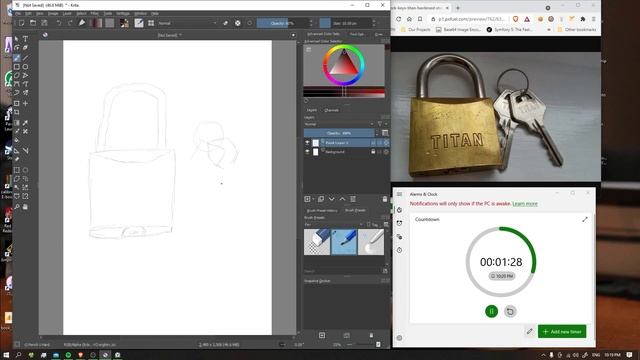Open the brush editor from Krita toolbar

click(139, 23)
